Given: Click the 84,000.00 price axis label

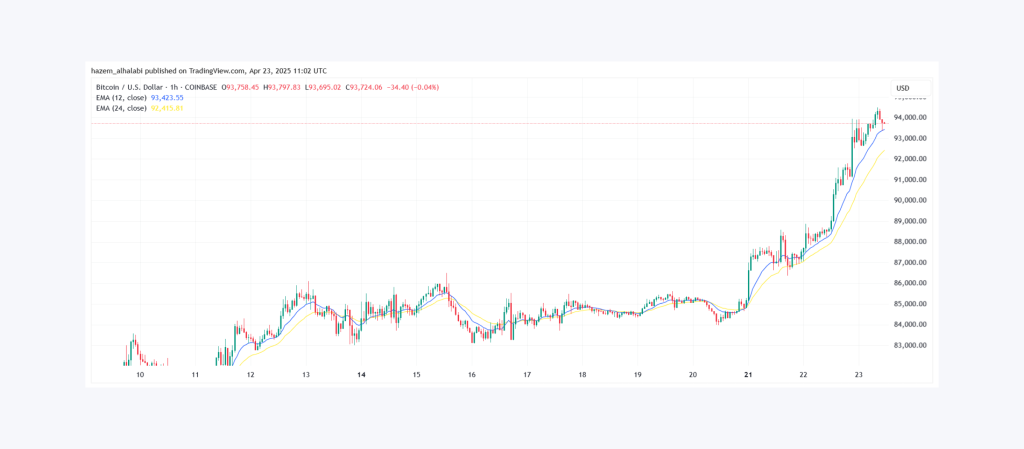Looking at the screenshot, I should [909, 324].
